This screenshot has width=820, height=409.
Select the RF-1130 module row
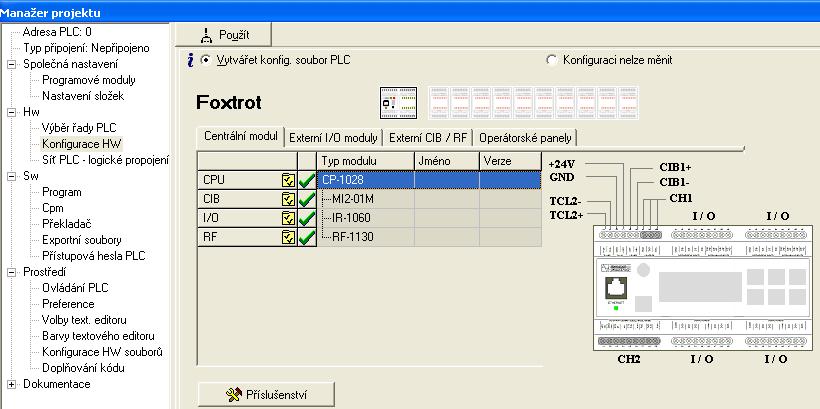[x=429, y=237]
